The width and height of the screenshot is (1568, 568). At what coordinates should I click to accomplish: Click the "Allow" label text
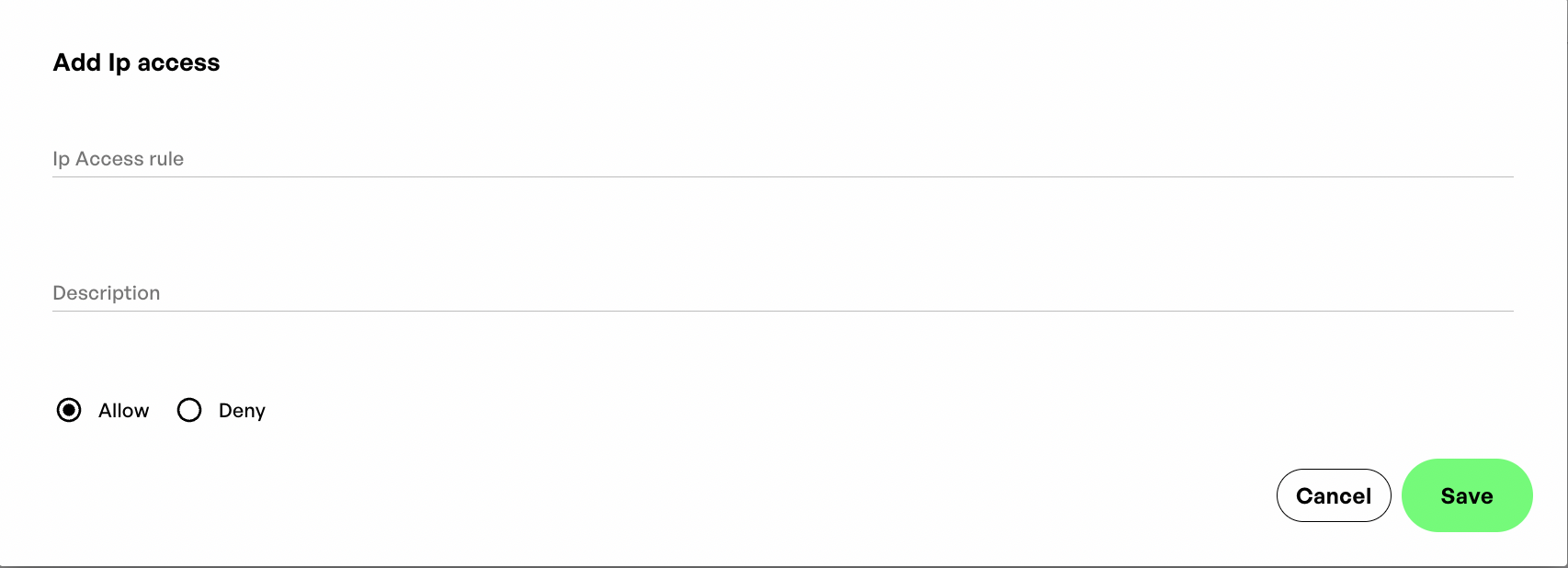123,411
